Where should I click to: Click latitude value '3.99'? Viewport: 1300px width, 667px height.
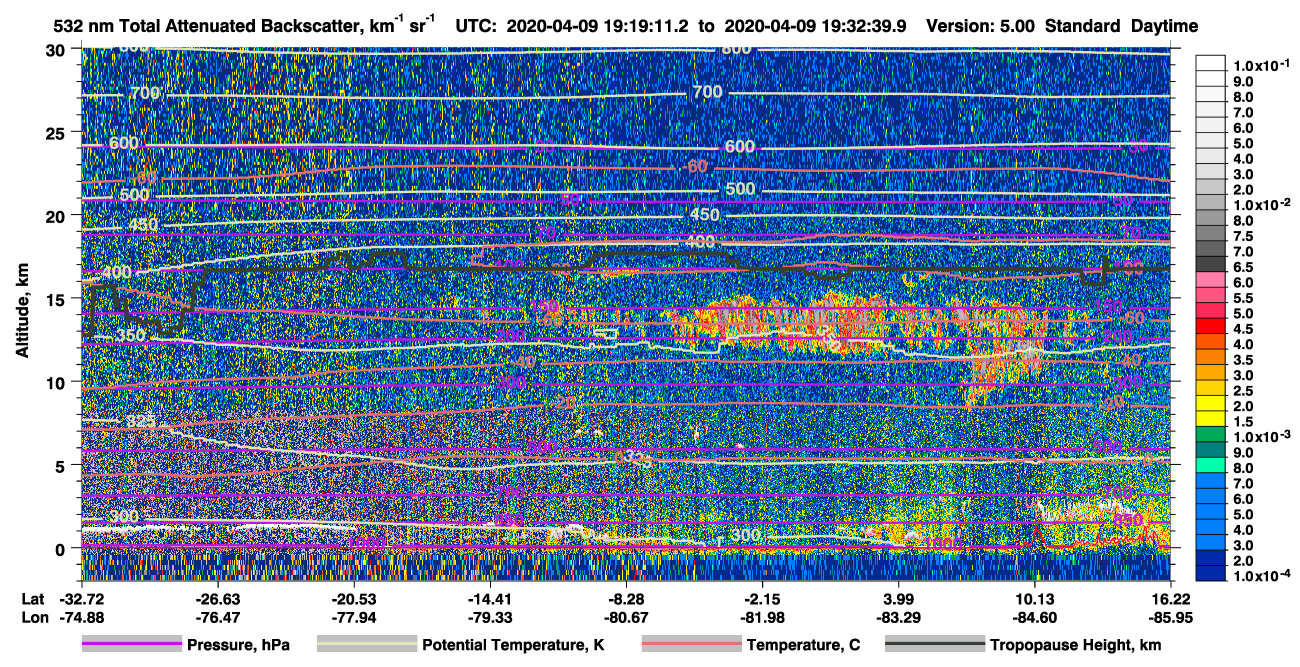pos(899,600)
